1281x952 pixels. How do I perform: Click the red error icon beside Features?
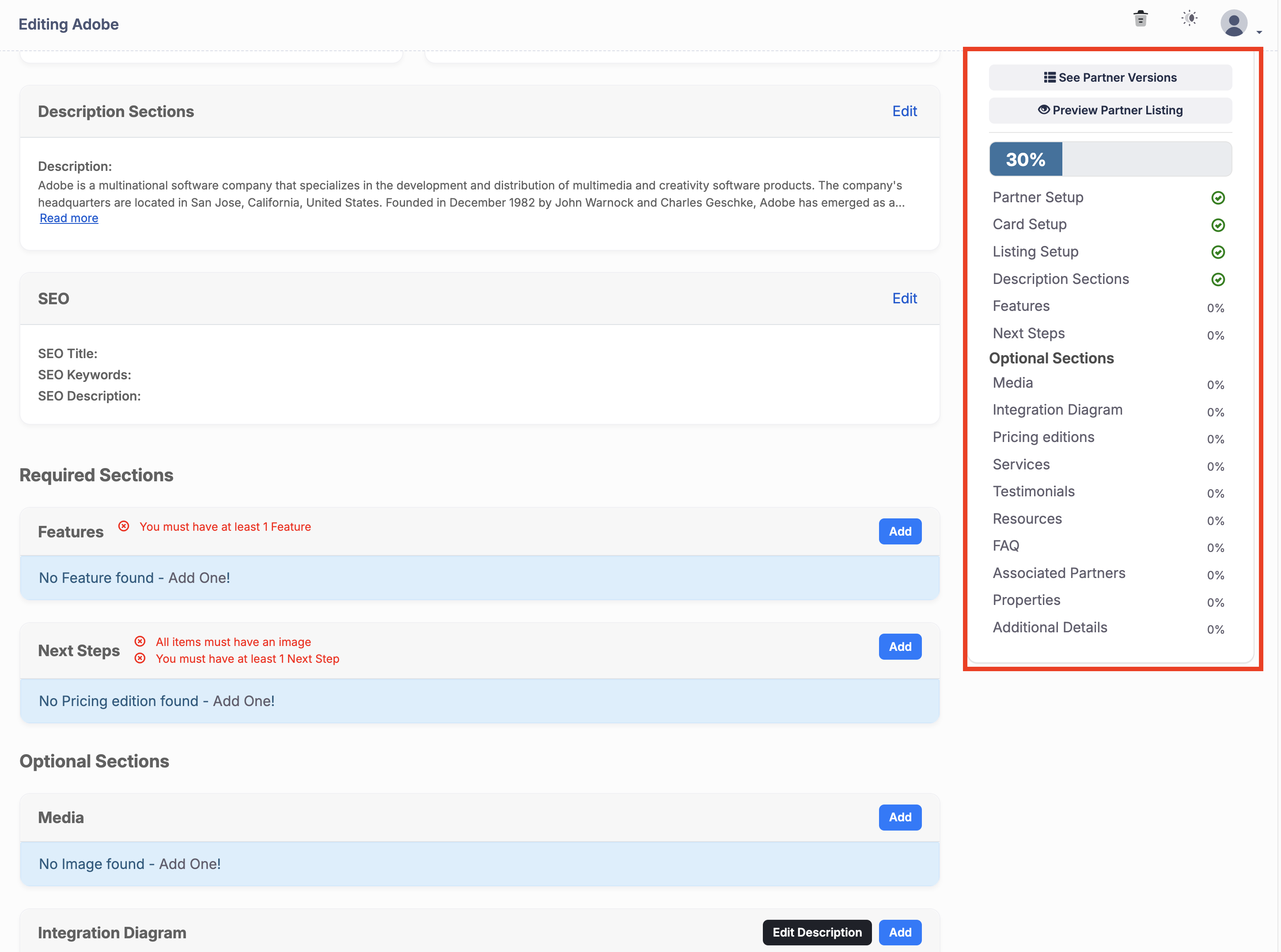tap(123, 526)
